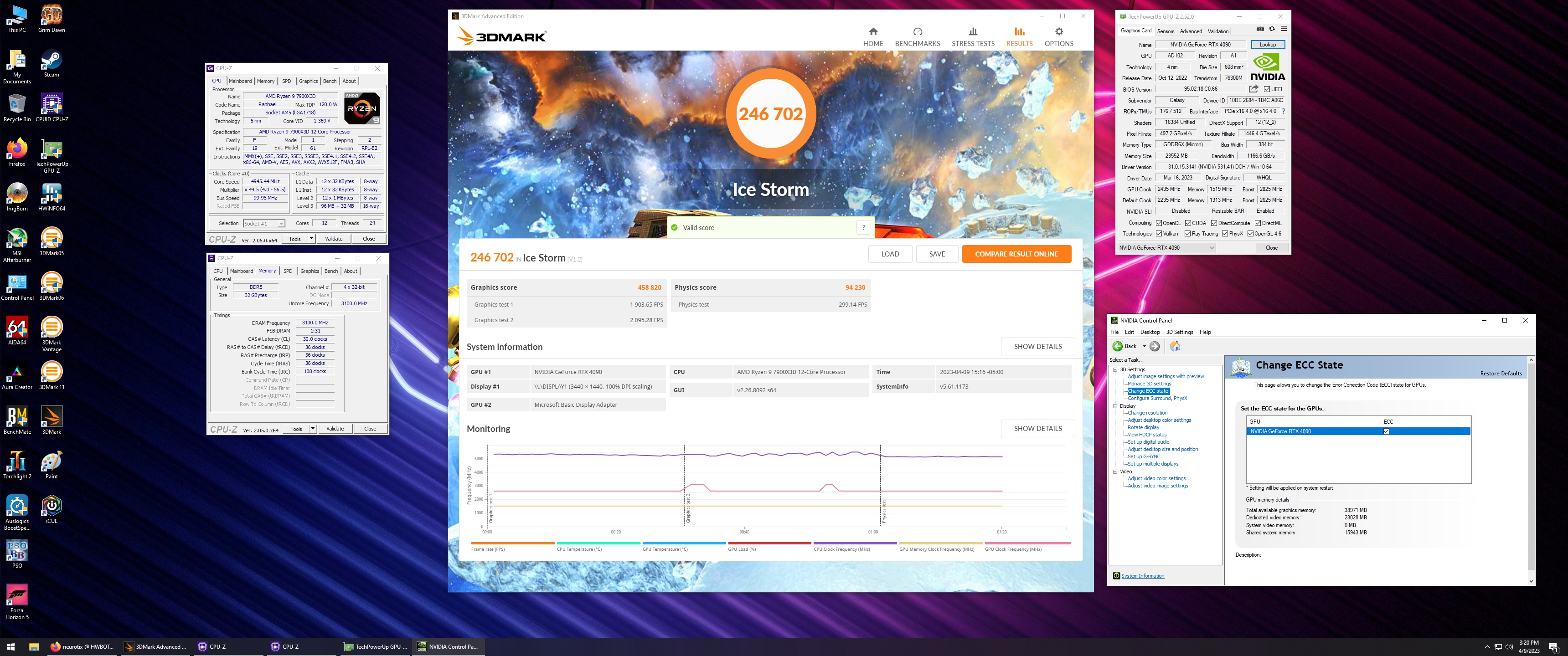
Task: Open the Back history dropdown arrow in NVIDIA panel
Action: [x=1144, y=346]
